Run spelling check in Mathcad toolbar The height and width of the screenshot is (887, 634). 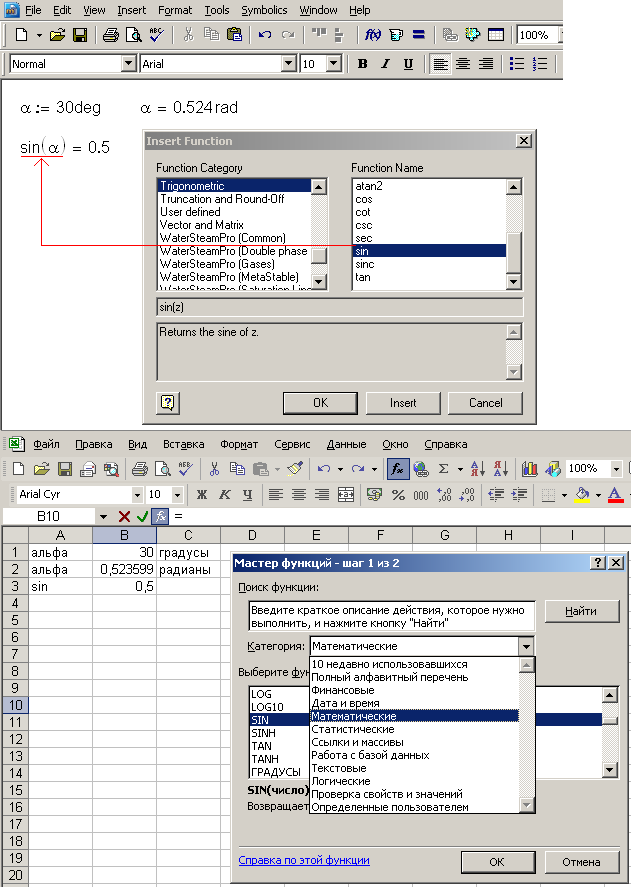point(157,35)
